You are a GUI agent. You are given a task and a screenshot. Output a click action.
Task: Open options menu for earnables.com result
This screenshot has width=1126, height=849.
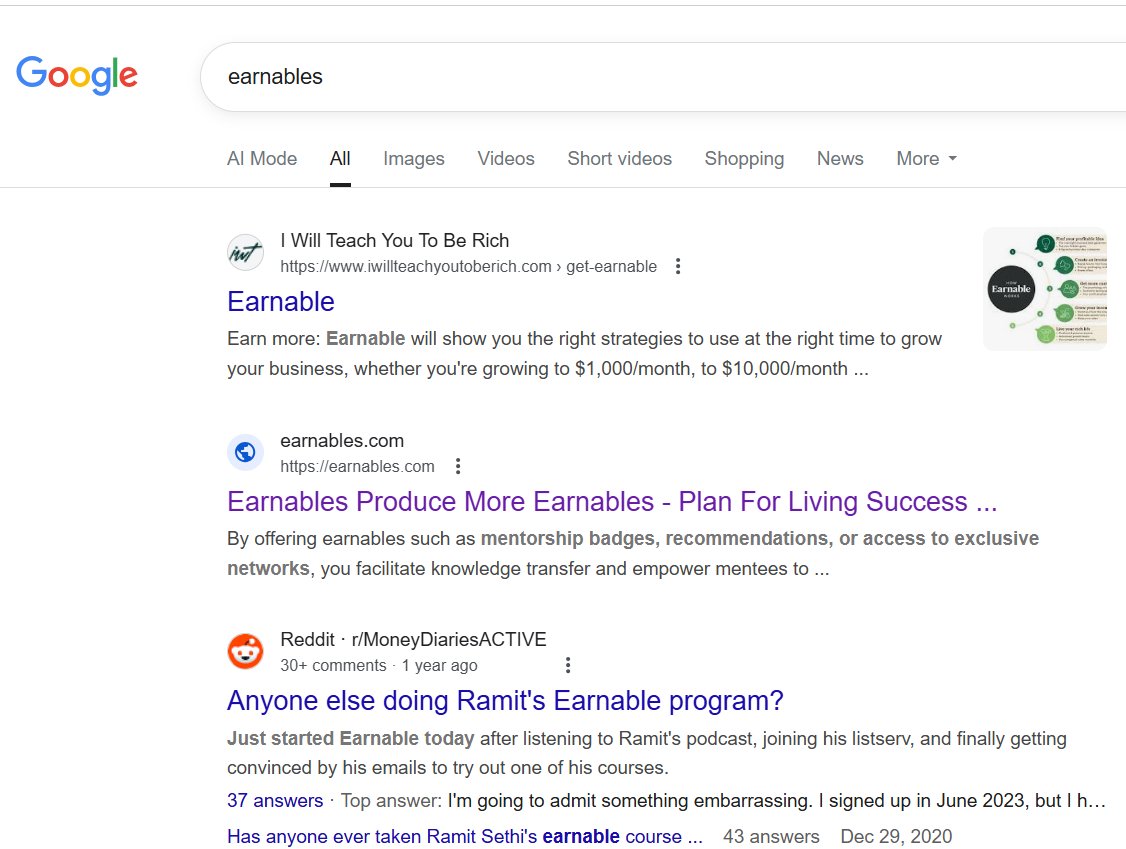click(458, 467)
